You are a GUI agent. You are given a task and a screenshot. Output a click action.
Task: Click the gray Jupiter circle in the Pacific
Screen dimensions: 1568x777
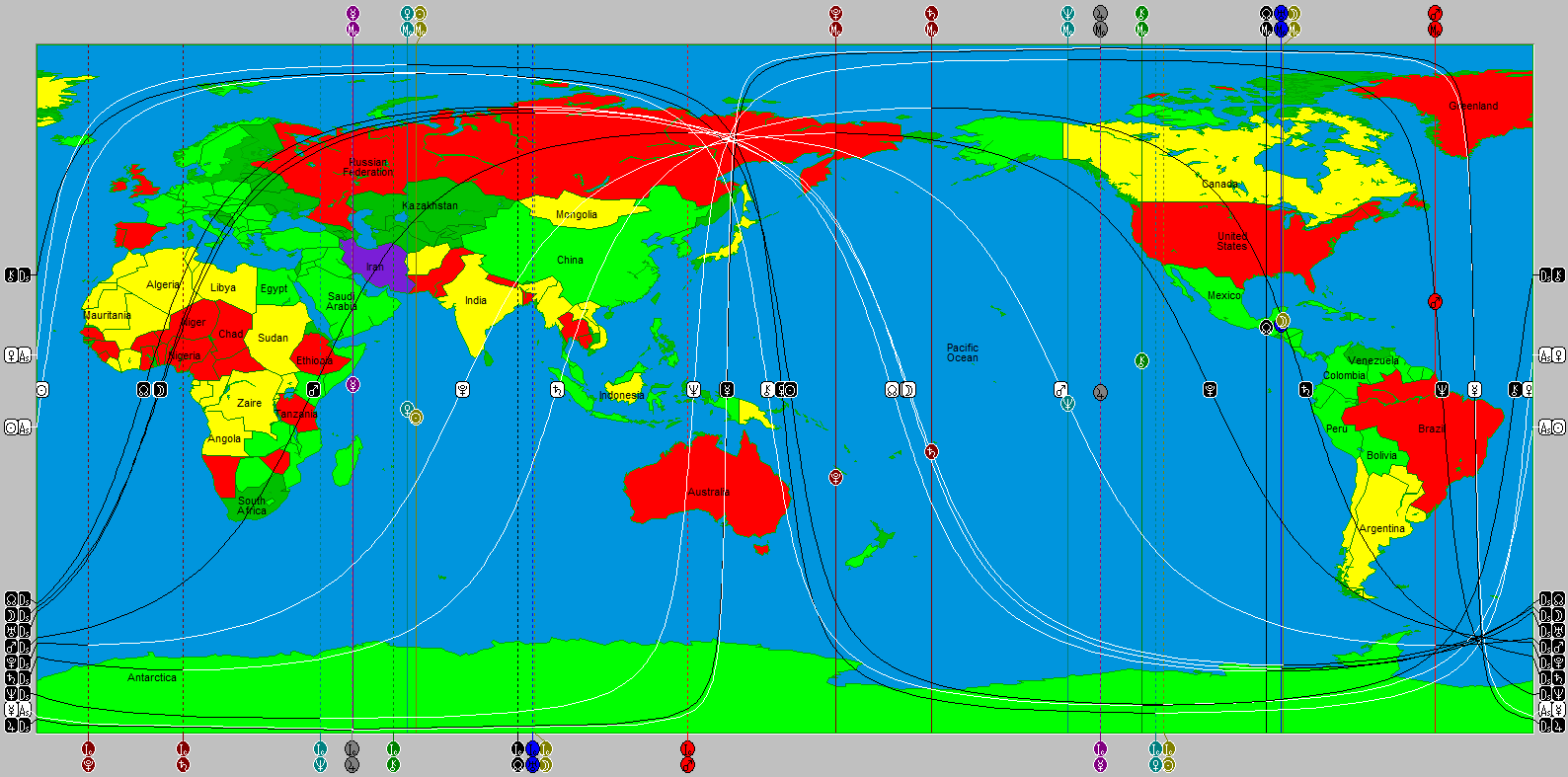click(x=1100, y=392)
